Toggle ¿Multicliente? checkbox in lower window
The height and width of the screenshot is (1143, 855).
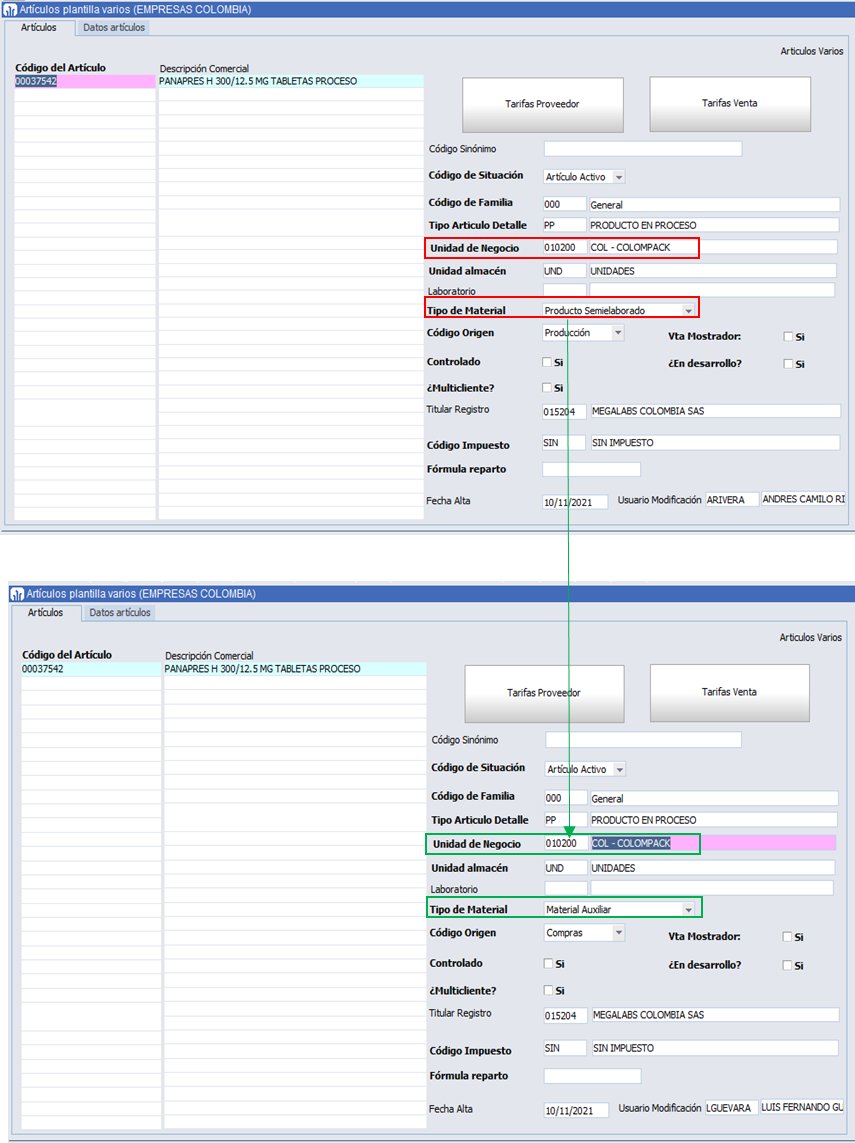pos(548,990)
